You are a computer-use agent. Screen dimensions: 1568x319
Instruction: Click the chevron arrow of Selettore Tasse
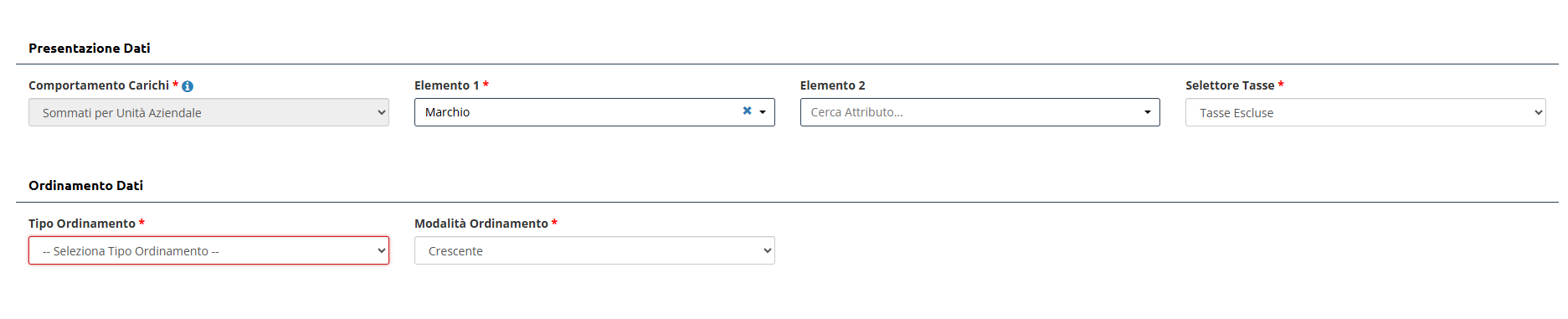[1538, 112]
